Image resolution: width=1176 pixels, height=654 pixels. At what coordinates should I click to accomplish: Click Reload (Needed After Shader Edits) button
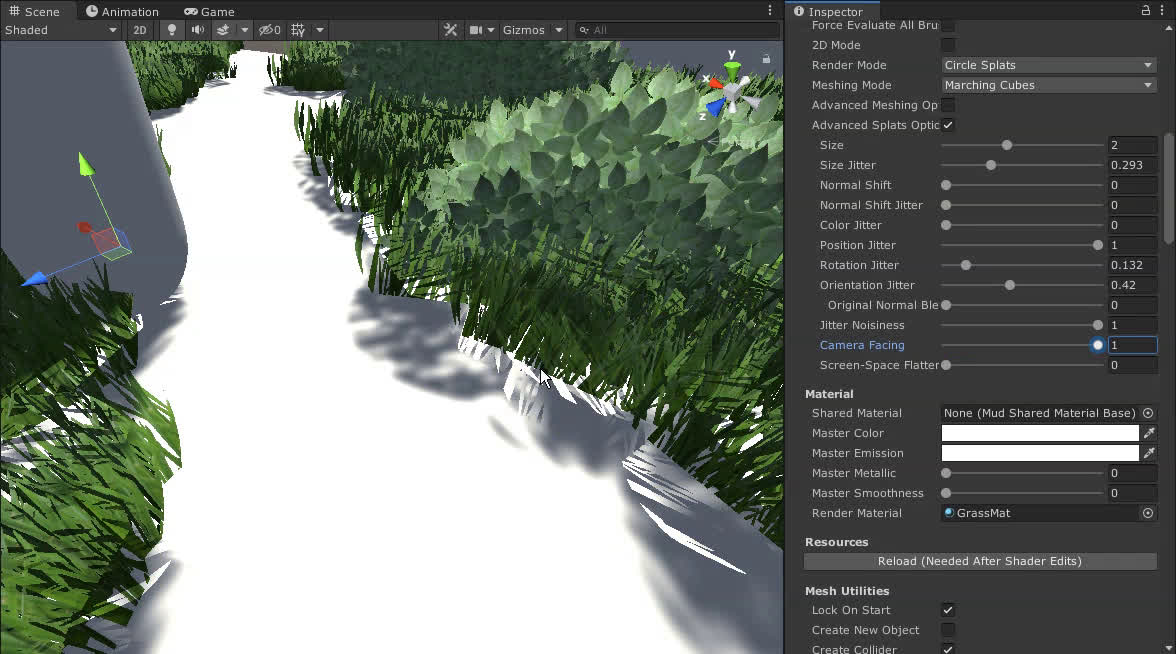pos(980,561)
